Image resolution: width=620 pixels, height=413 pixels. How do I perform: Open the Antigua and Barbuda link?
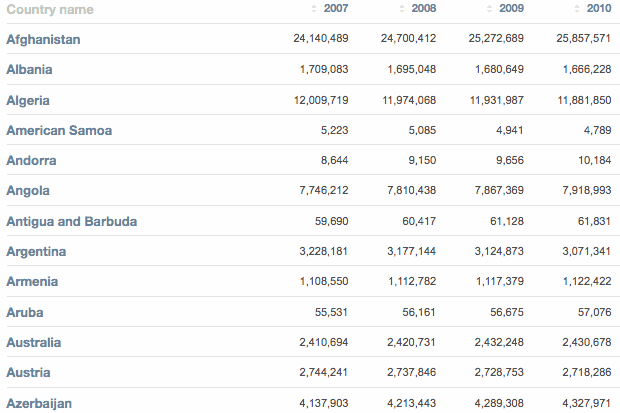(x=72, y=222)
